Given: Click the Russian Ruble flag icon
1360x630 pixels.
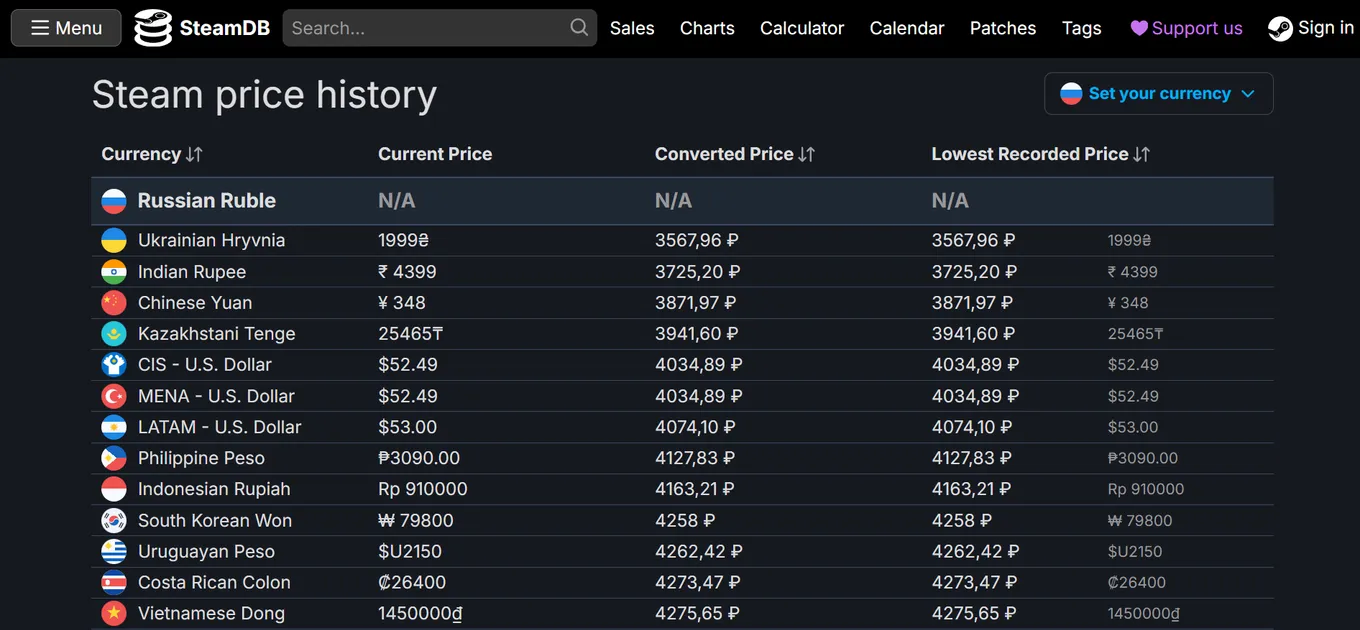Looking at the screenshot, I should click(114, 201).
